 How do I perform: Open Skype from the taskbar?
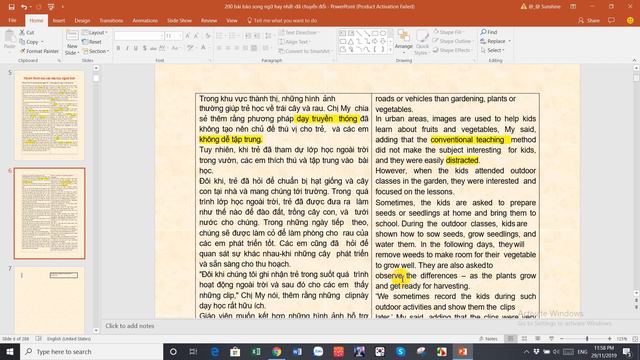(x=400, y=351)
